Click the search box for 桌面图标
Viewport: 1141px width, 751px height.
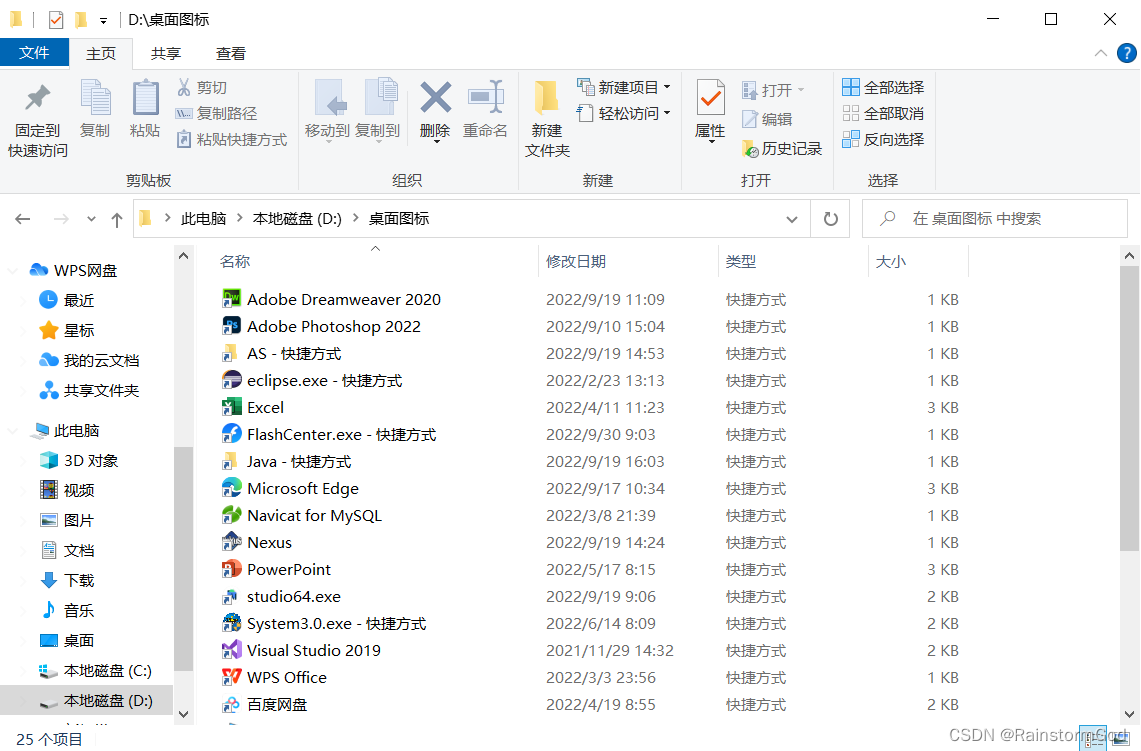[995, 219]
